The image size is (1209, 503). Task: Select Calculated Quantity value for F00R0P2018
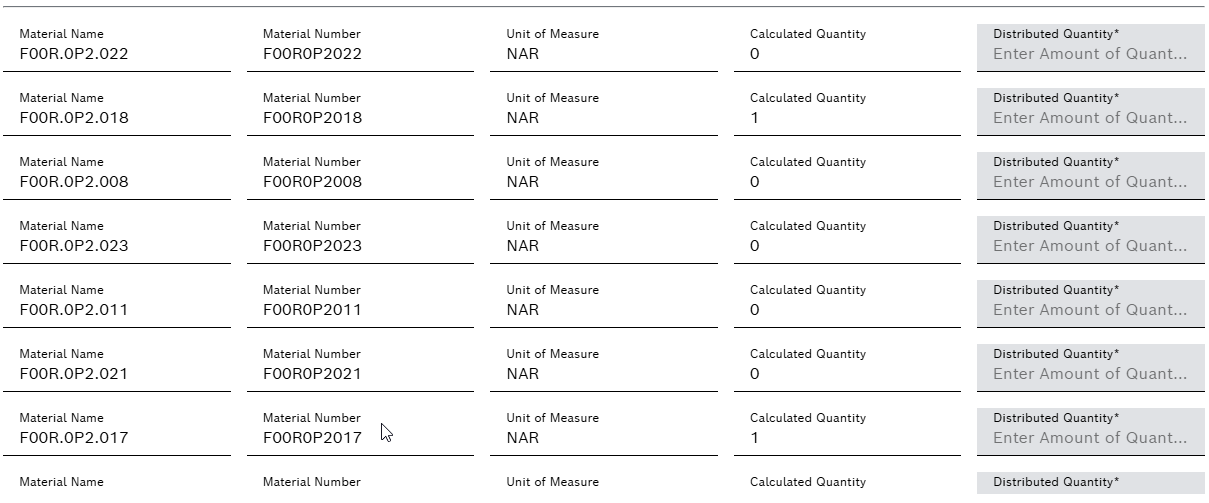click(755, 118)
